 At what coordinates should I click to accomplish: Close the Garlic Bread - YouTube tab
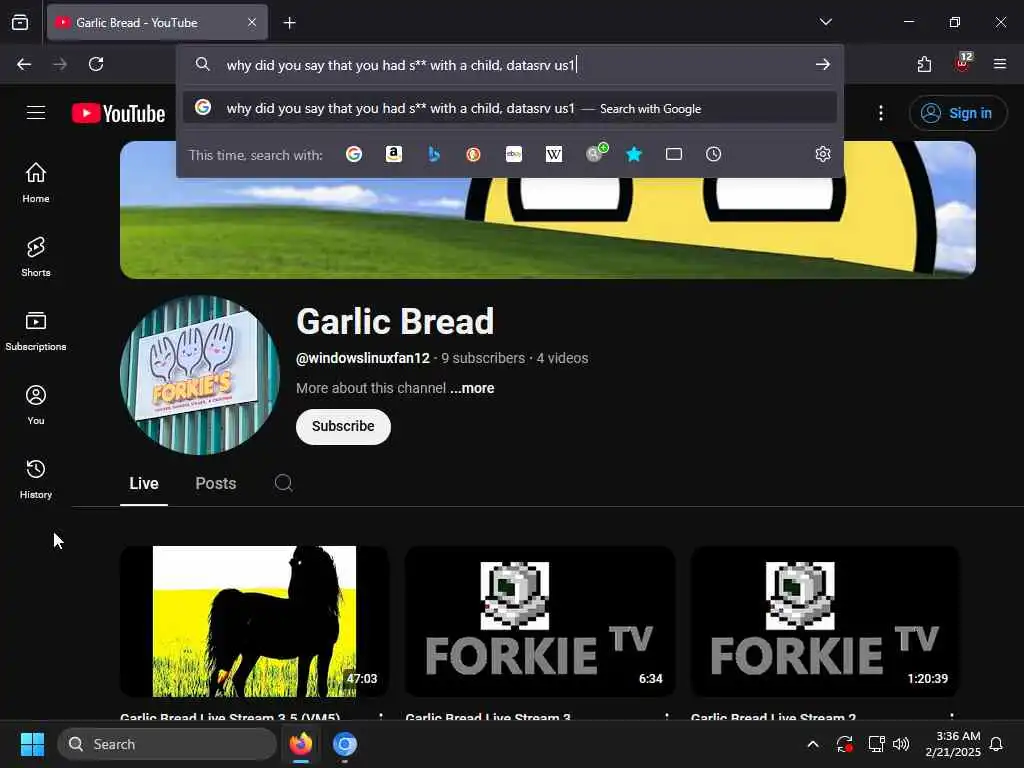252,22
